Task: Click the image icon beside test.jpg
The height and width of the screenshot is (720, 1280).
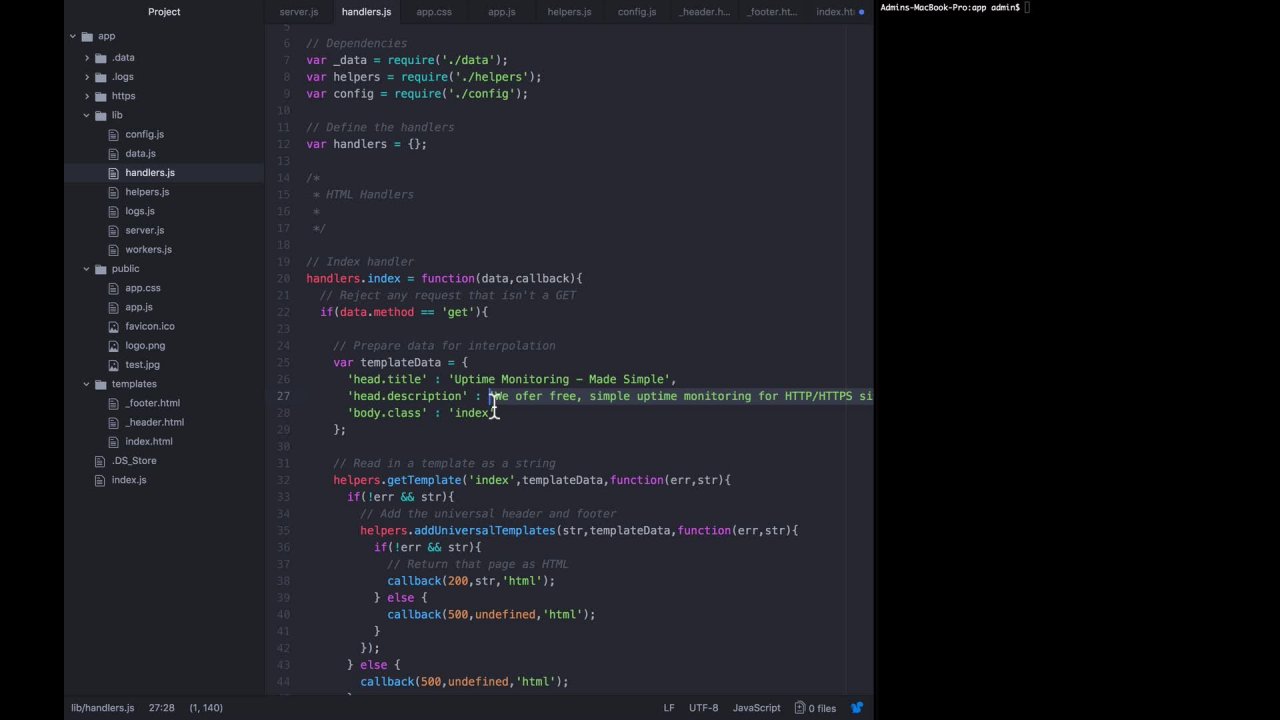Action: 113,365
